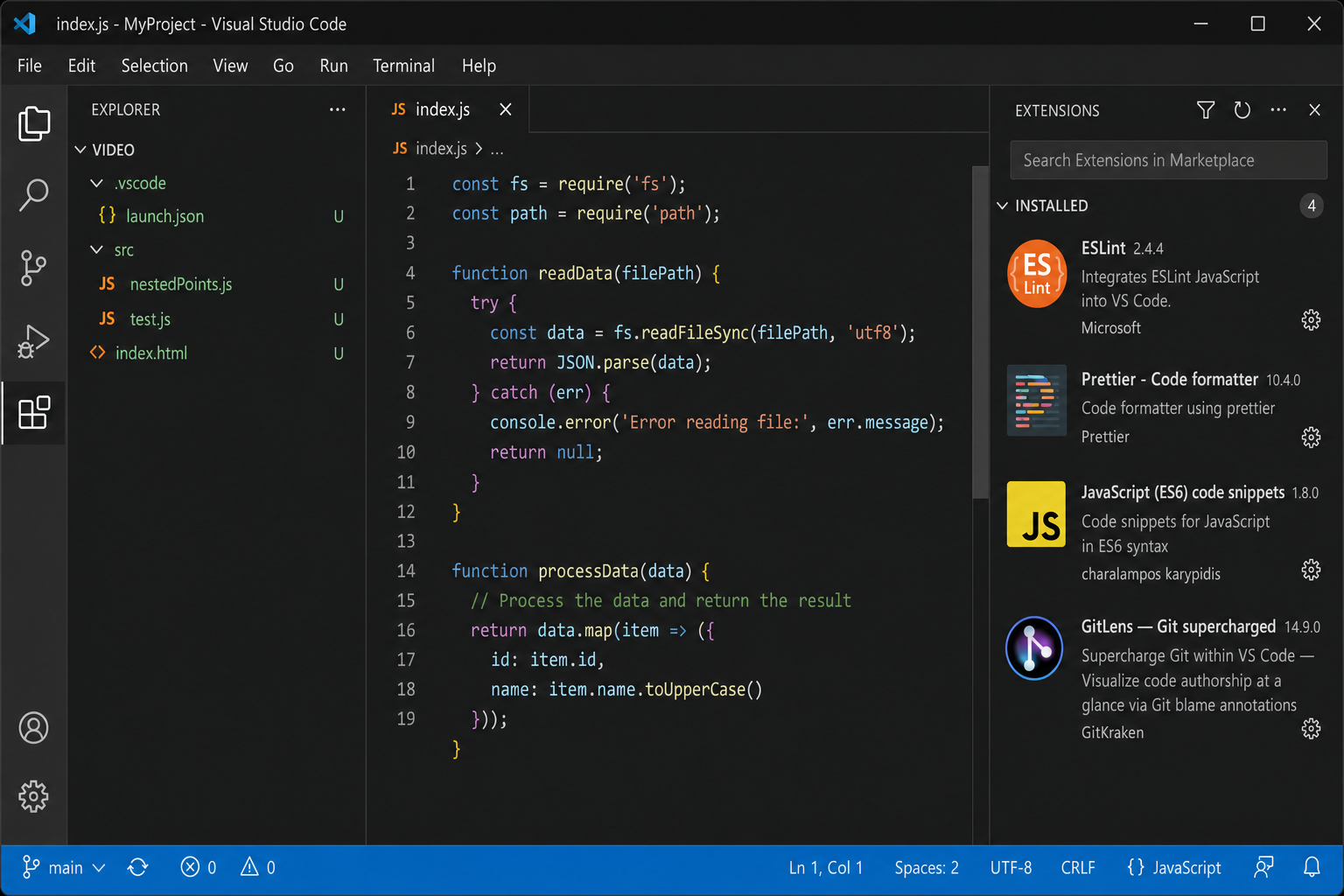
Task: Show warnings count in status bar
Action: tap(258, 867)
